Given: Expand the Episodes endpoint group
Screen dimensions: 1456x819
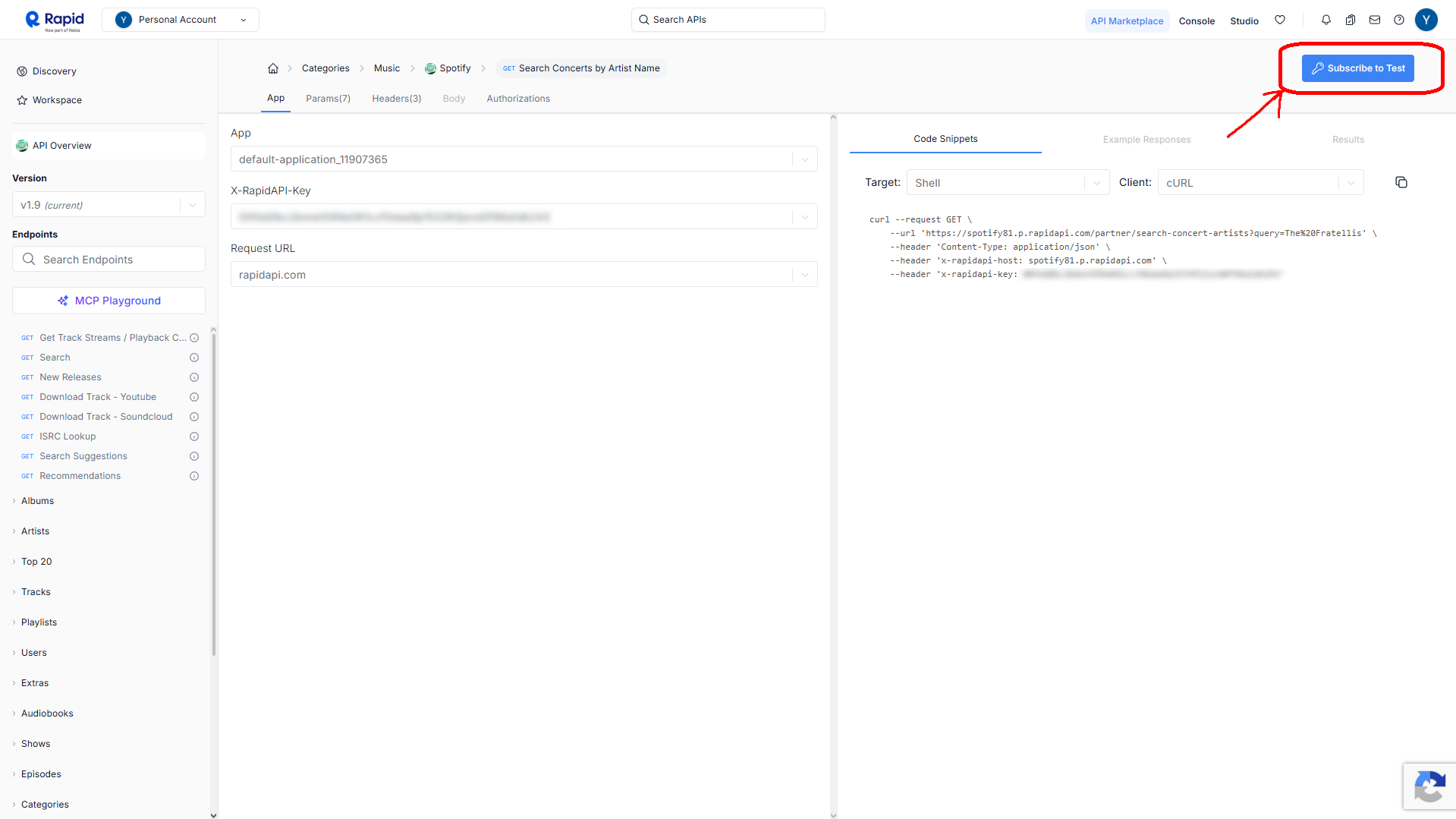Looking at the screenshot, I should [x=41, y=774].
